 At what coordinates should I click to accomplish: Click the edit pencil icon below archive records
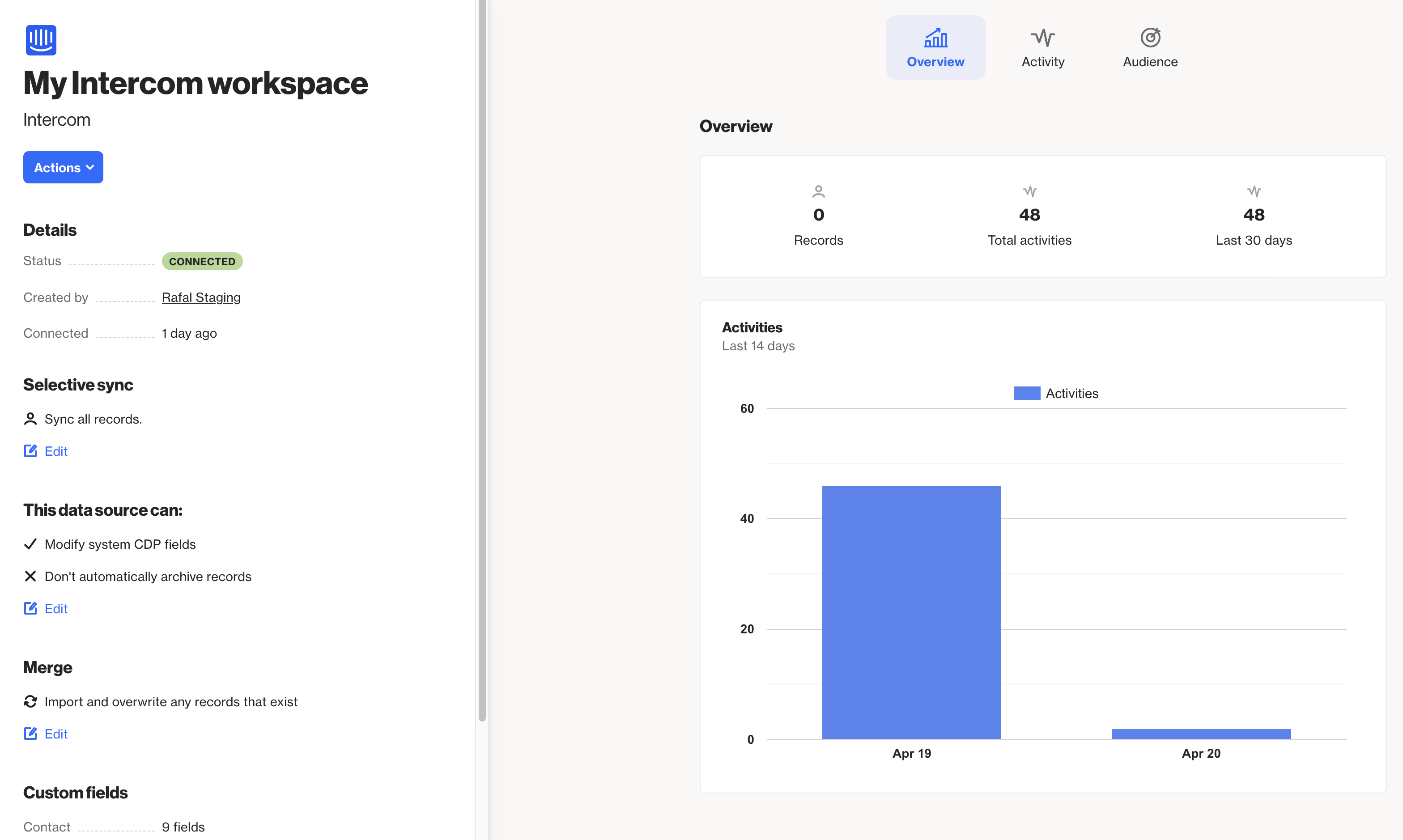(30, 608)
